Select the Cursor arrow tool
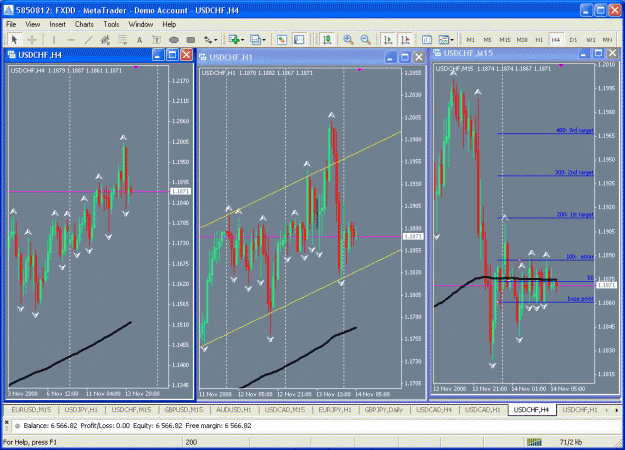Image resolution: width=625 pixels, height=450 pixels. (14, 39)
